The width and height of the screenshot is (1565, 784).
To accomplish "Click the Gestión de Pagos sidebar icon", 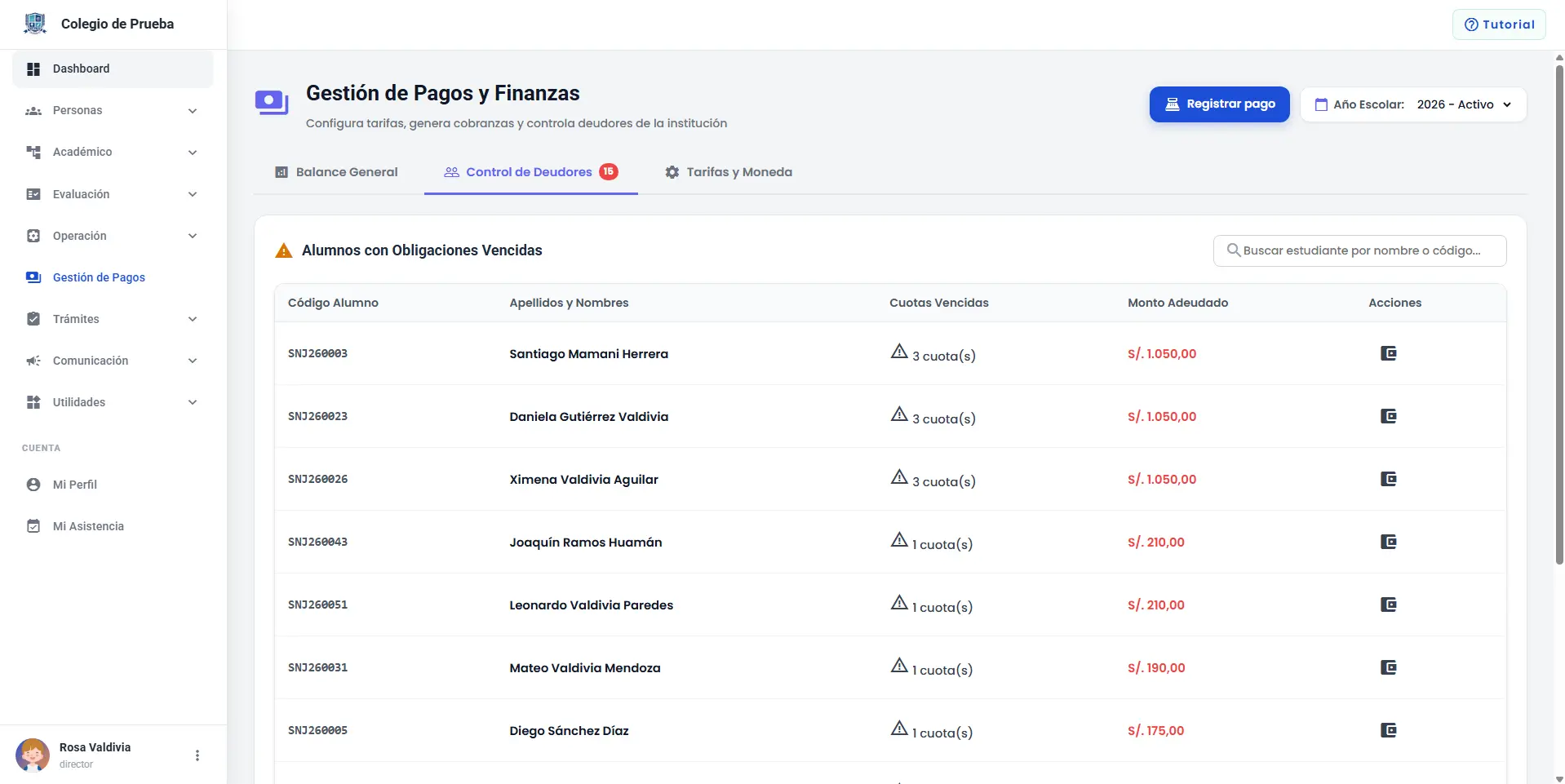I will 33,277.
